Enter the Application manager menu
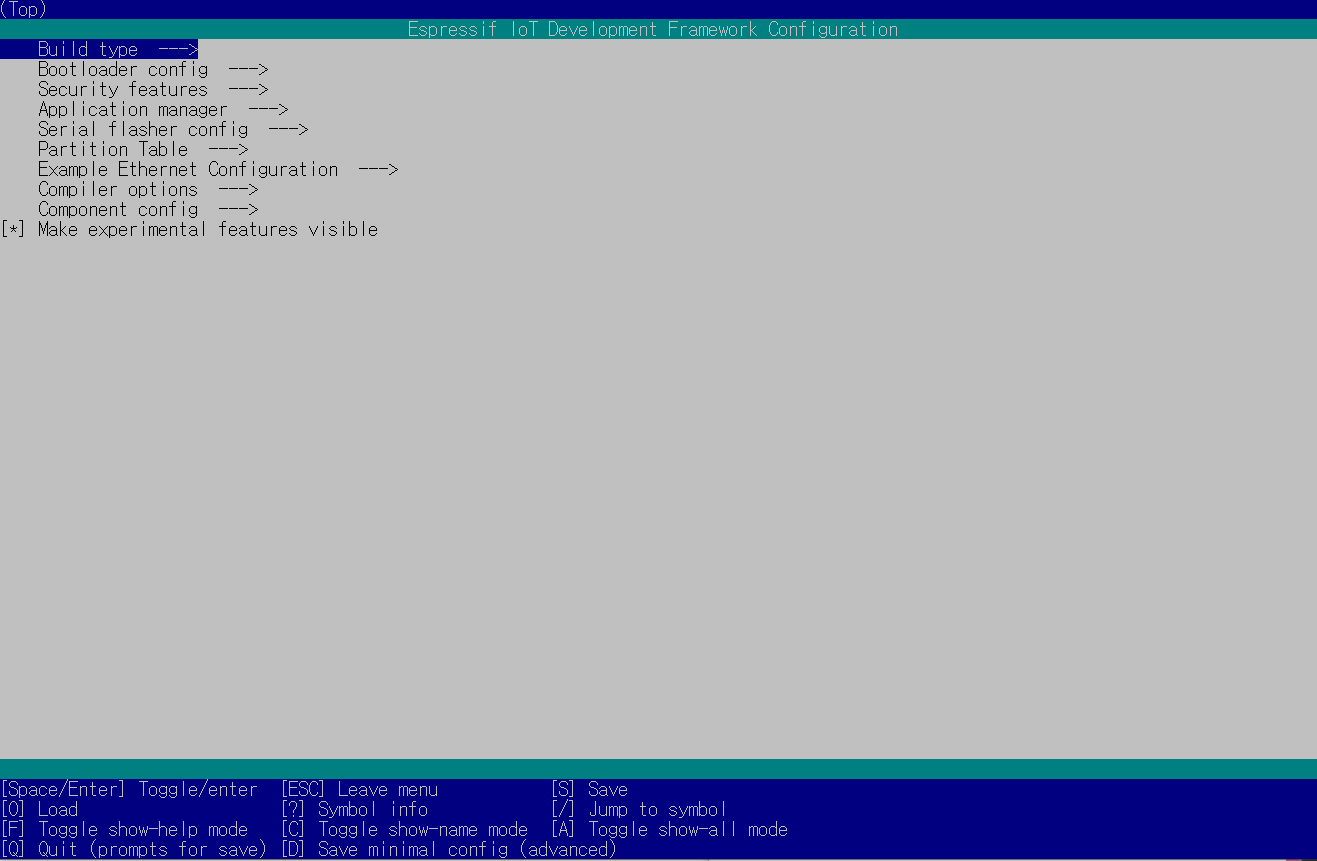This screenshot has width=1317, height=861. (x=163, y=109)
